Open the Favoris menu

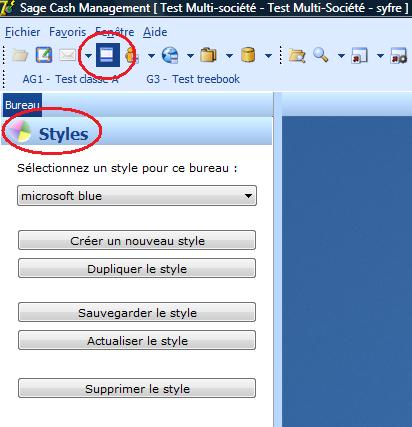pos(67,32)
